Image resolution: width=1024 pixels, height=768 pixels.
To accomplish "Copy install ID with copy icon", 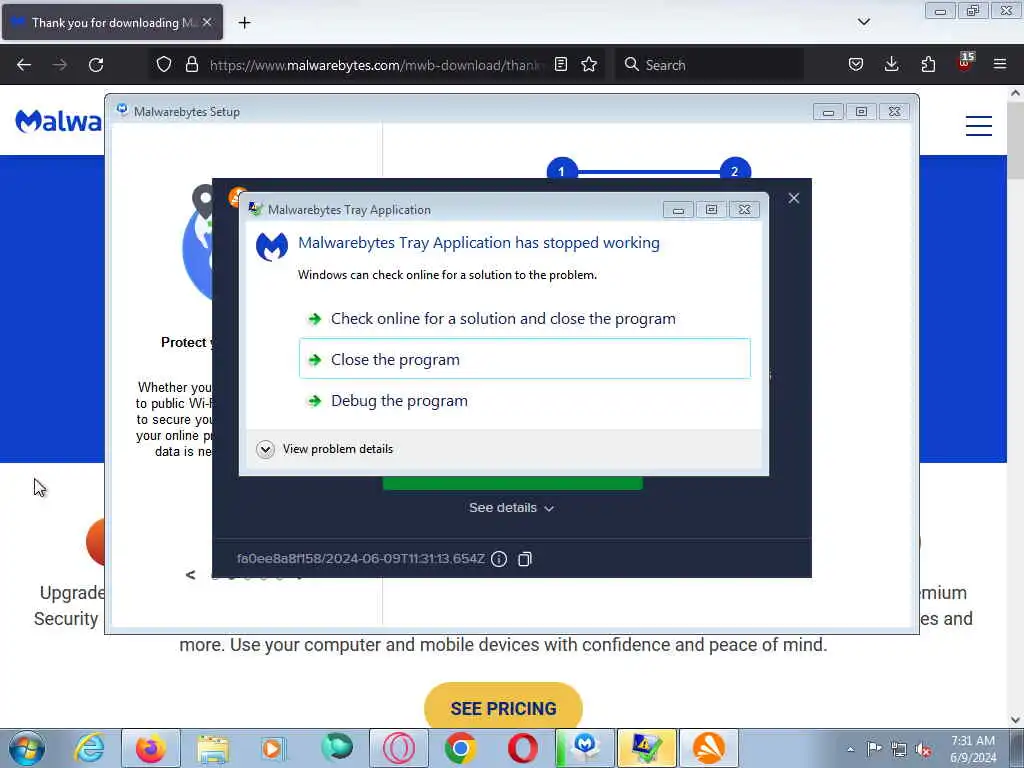I will (x=525, y=559).
